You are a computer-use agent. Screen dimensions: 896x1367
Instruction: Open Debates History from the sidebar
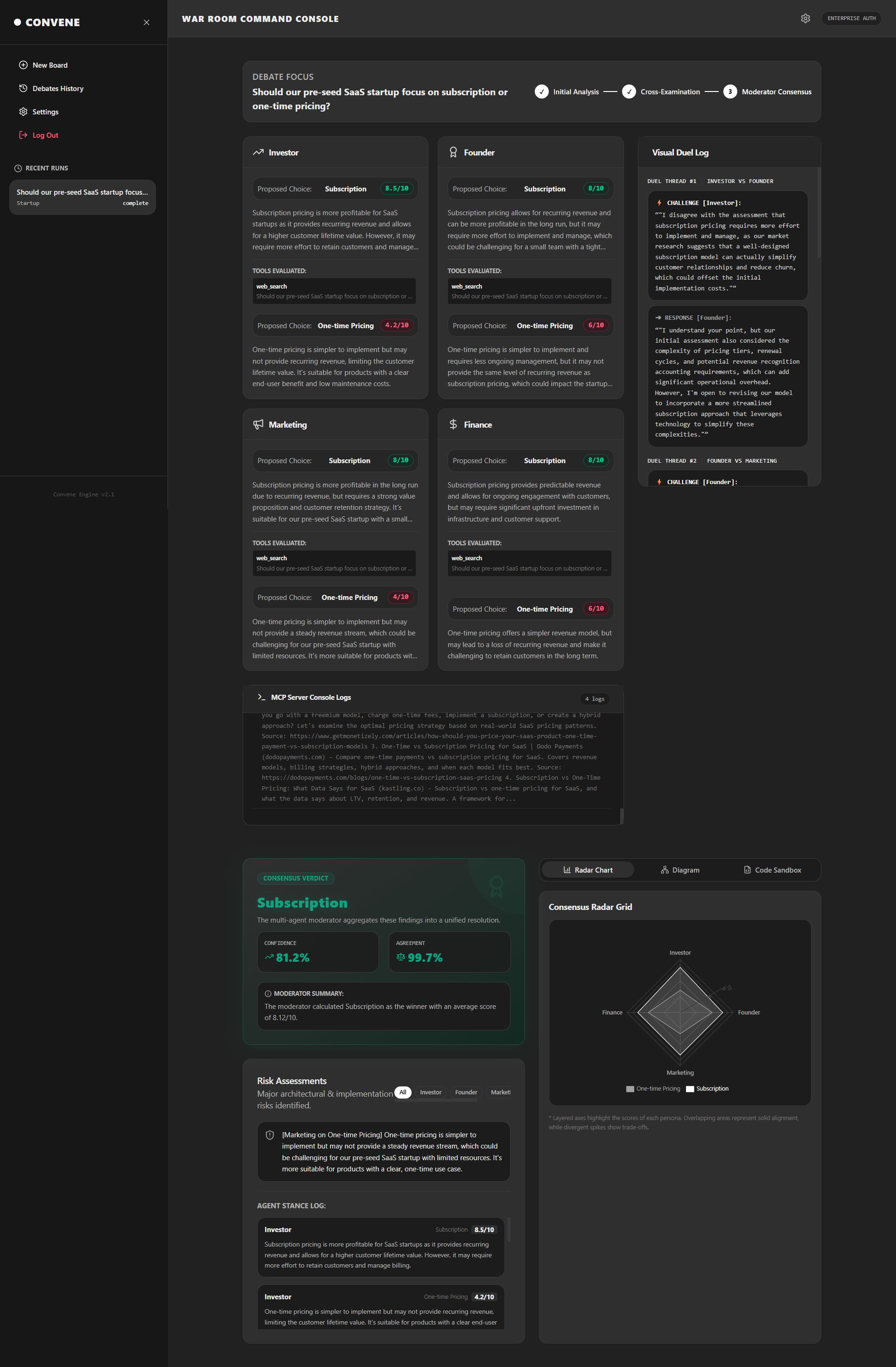pyautogui.click(x=57, y=88)
